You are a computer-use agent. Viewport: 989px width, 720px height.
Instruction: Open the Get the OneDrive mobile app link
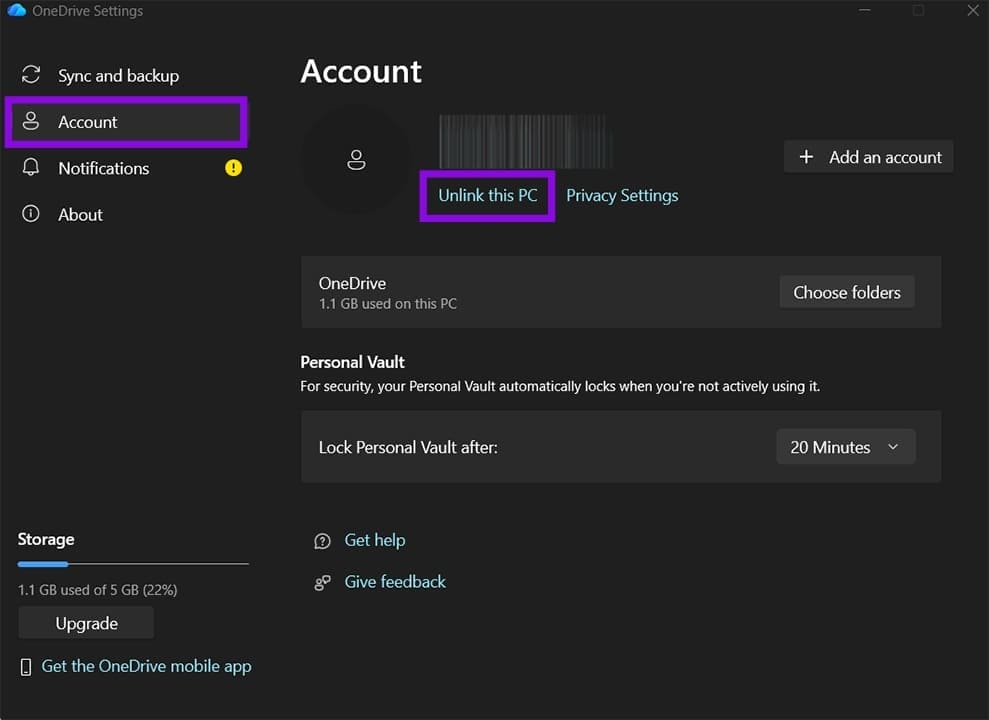tap(146, 666)
